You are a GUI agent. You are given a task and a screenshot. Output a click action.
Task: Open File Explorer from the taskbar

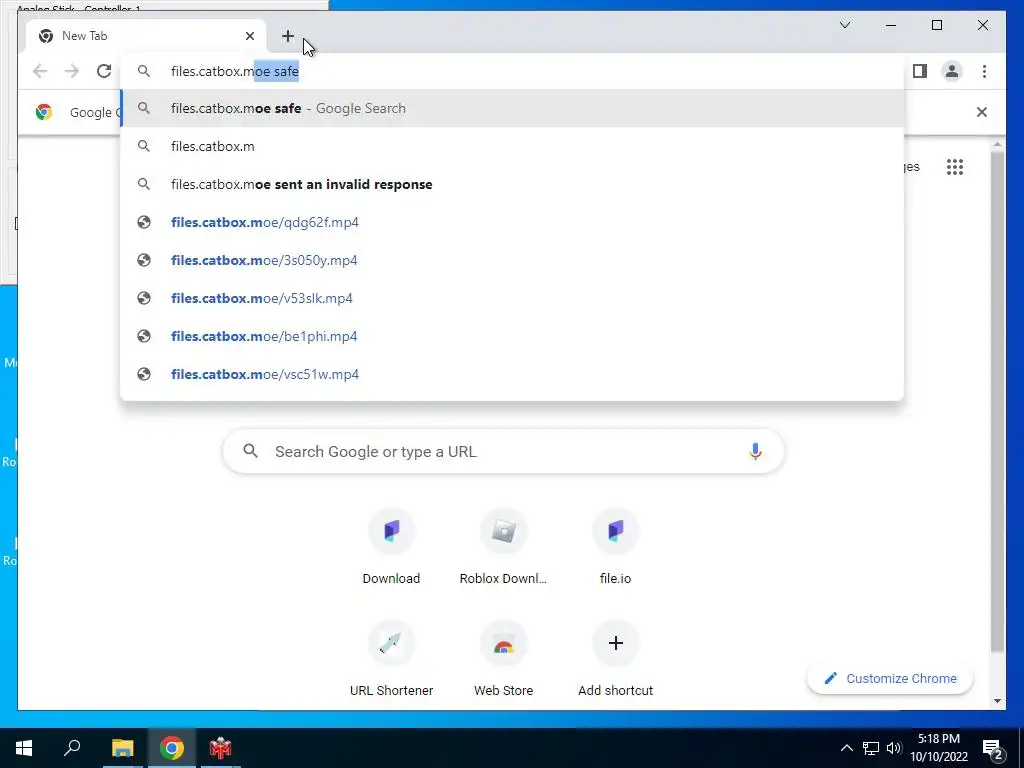coord(122,748)
